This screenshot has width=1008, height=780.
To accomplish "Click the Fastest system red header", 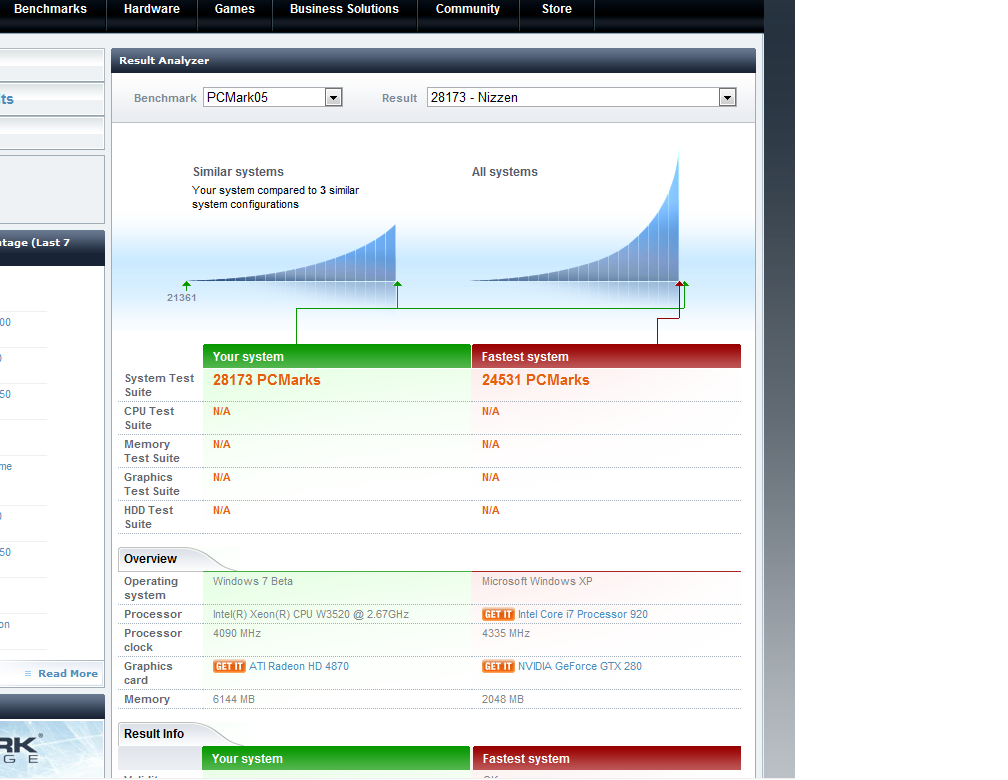I will coord(606,356).
